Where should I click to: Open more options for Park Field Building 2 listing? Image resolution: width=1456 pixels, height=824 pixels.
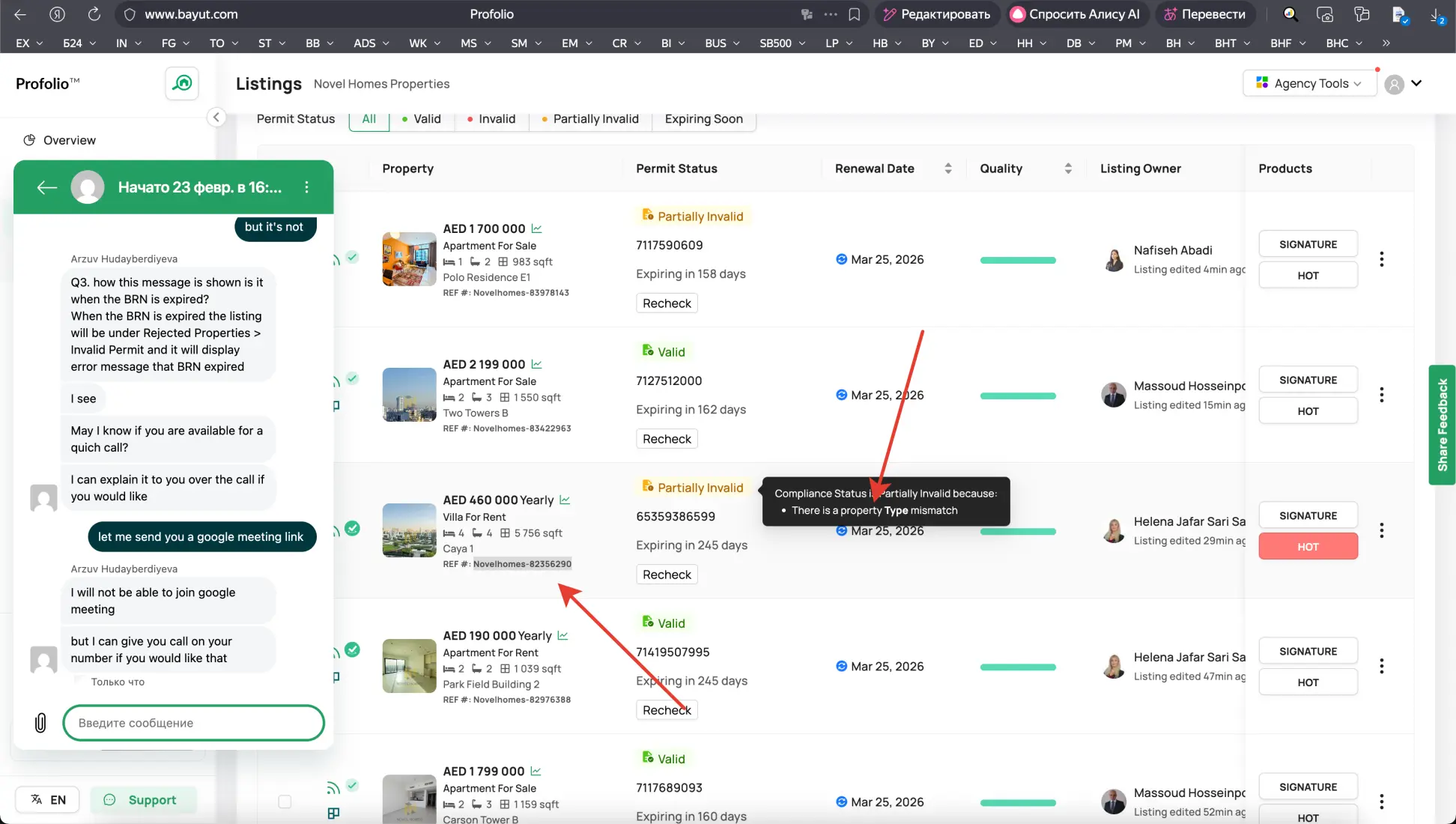[1382, 666]
